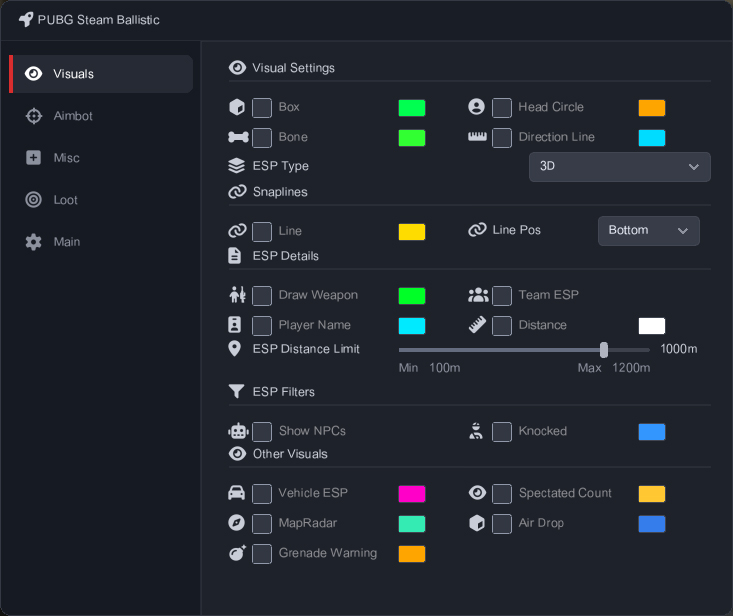Click the ESP Distance Limit slider handle
Image resolution: width=733 pixels, height=616 pixels.
(x=604, y=350)
